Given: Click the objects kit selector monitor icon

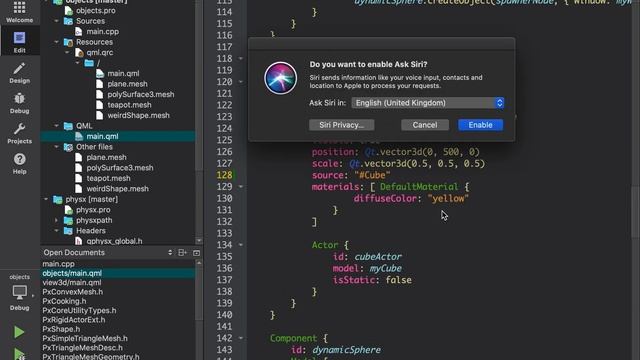Looking at the screenshot, I should (19, 292).
